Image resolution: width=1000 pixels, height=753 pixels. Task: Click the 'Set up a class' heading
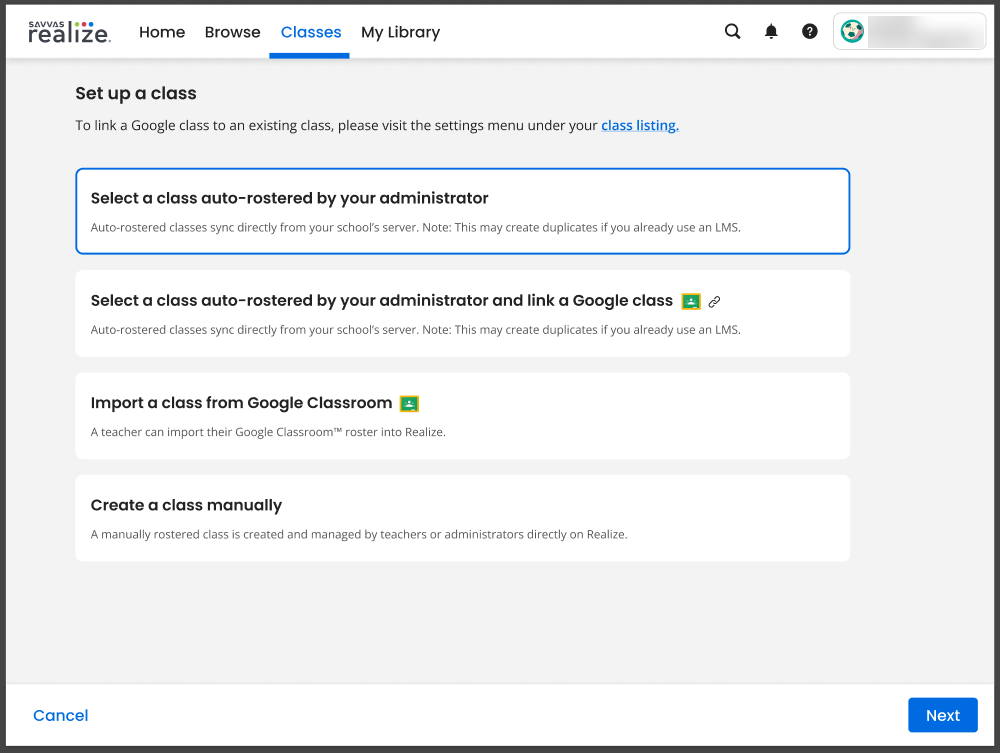tap(136, 94)
